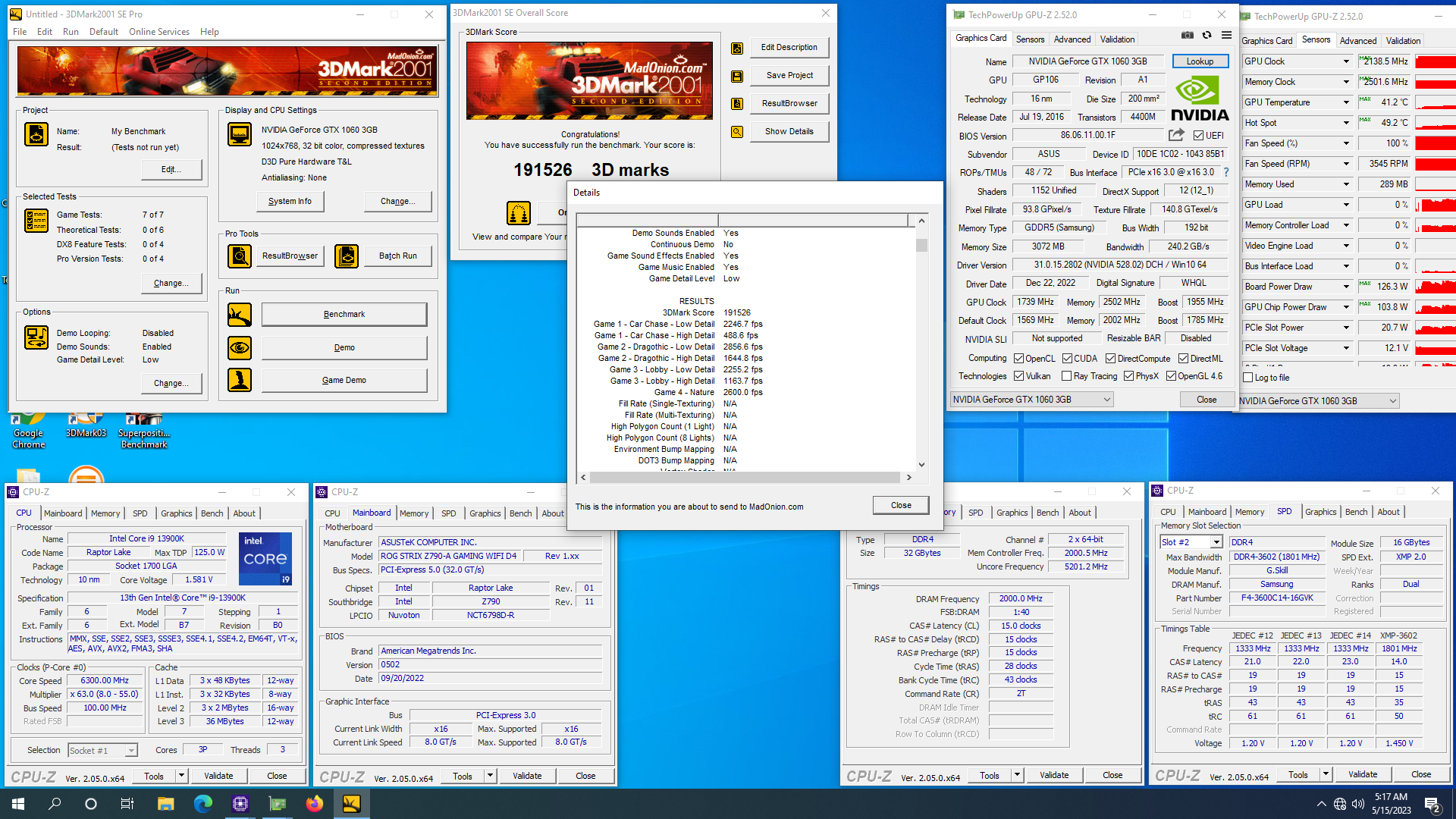Toggle DirectML checkbox in GPU-Z
The image size is (1456, 819).
[x=1183, y=359]
